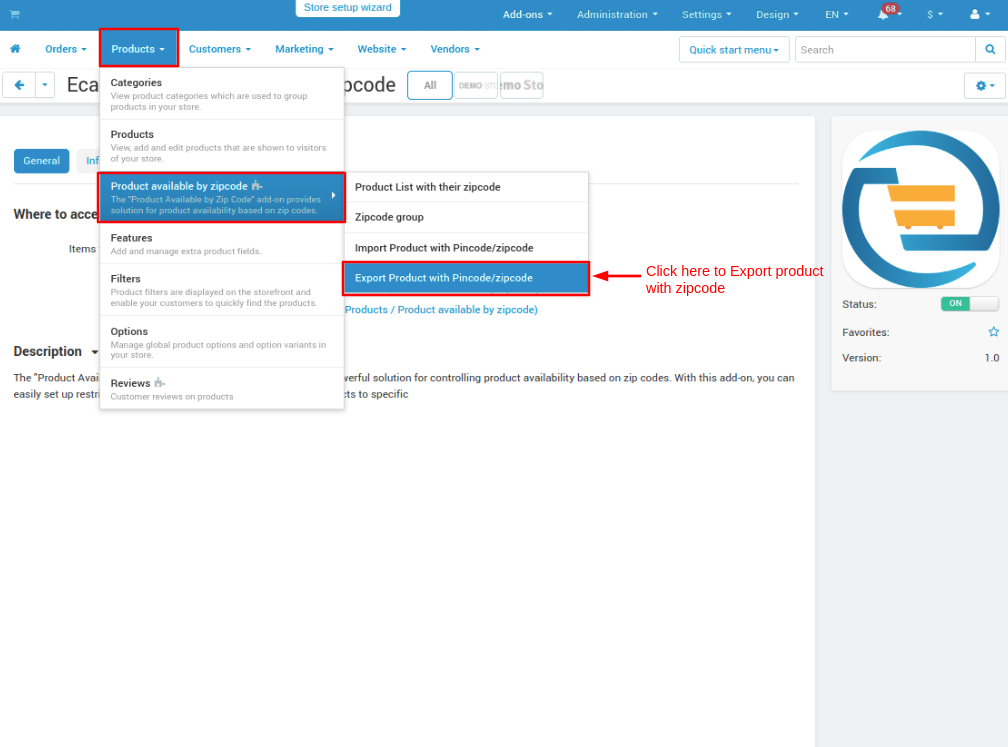Image resolution: width=1008 pixels, height=747 pixels.
Task: Open the Website menu
Action: pos(381,49)
